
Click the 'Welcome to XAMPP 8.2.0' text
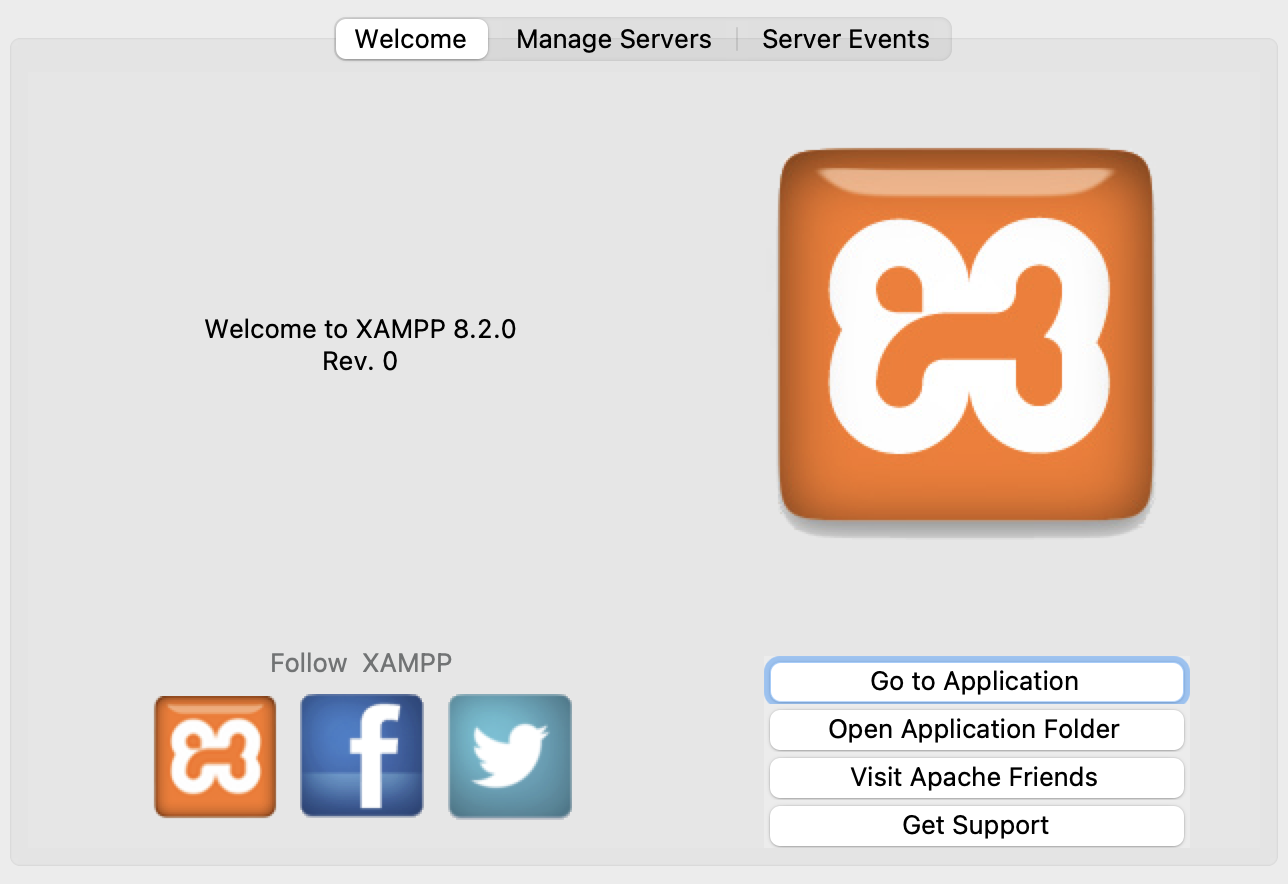(x=360, y=329)
